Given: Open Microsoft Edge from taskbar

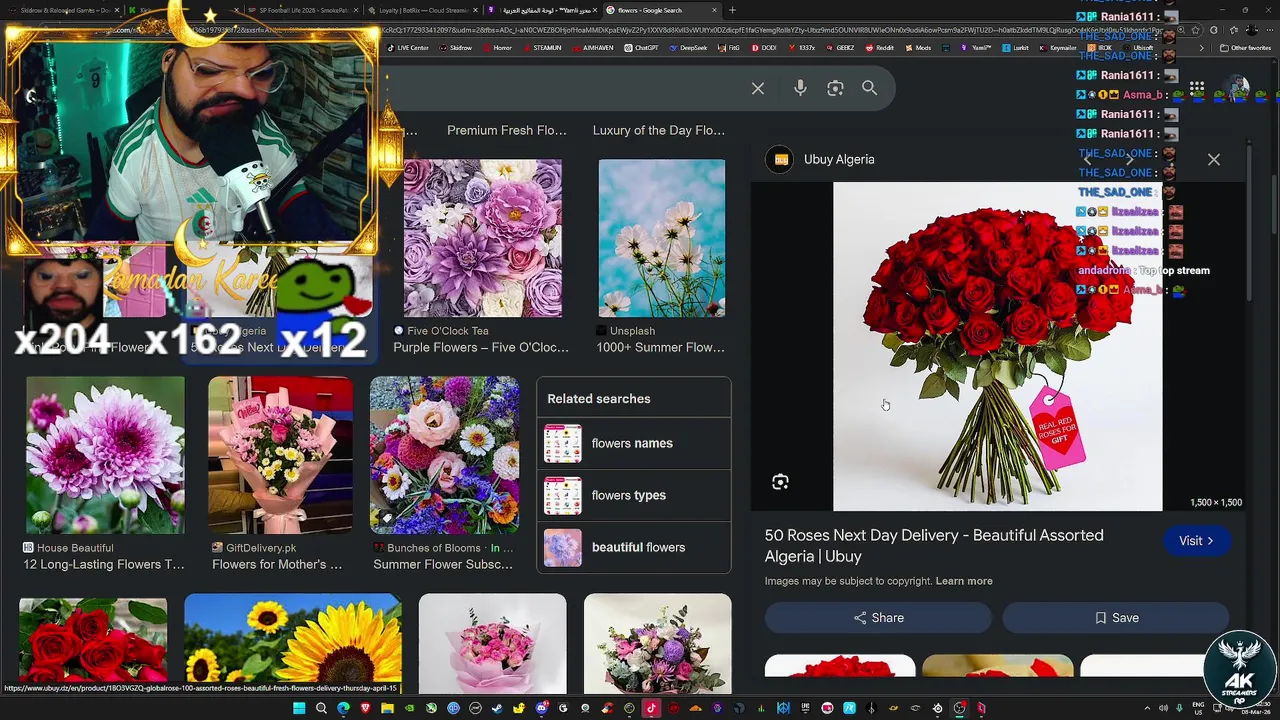Looking at the screenshot, I should pyautogui.click(x=343, y=708).
